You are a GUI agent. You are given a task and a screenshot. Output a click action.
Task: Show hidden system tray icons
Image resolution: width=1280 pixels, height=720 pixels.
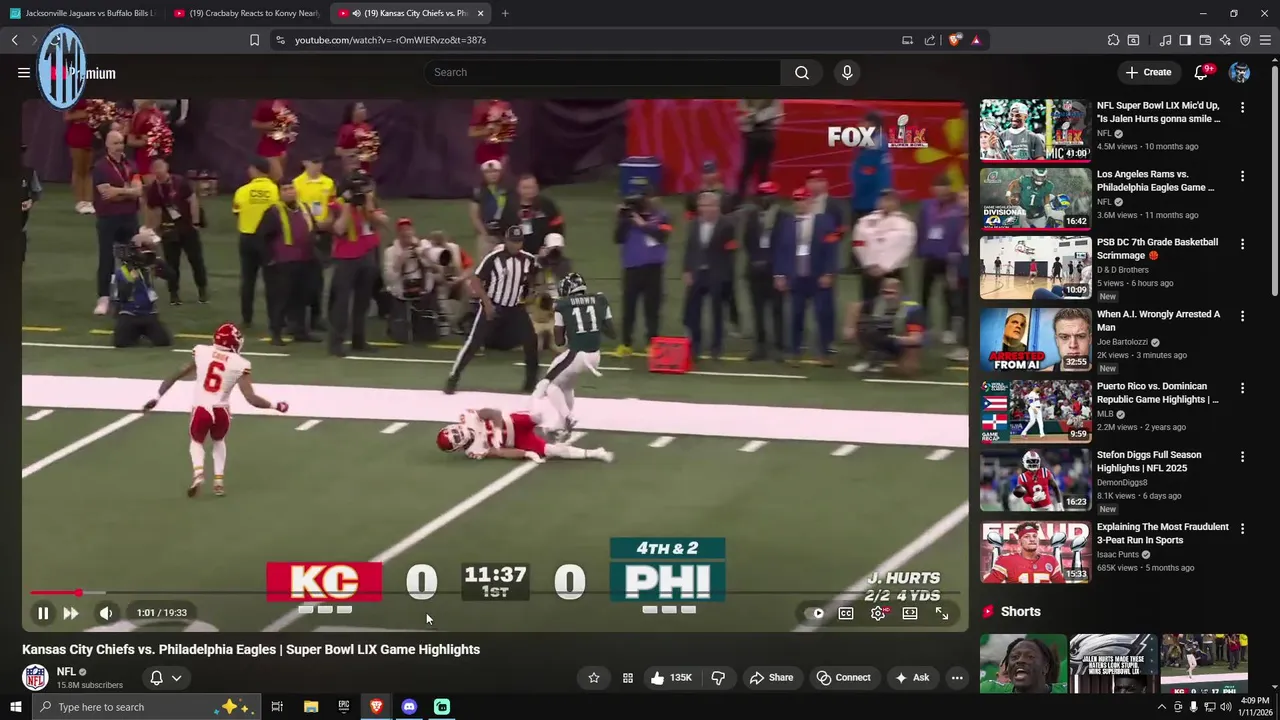coord(1161,707)
